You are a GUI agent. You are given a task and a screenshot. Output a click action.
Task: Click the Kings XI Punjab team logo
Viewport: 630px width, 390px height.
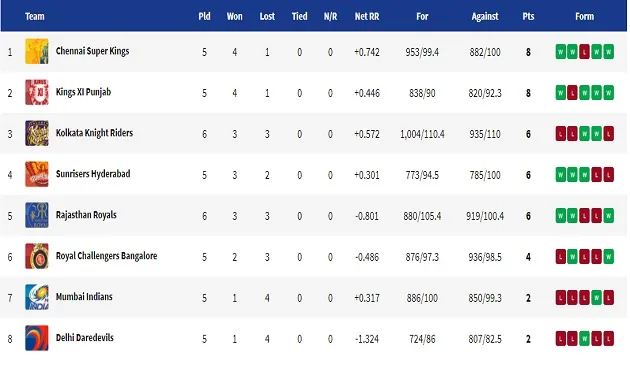coord(37,92)
